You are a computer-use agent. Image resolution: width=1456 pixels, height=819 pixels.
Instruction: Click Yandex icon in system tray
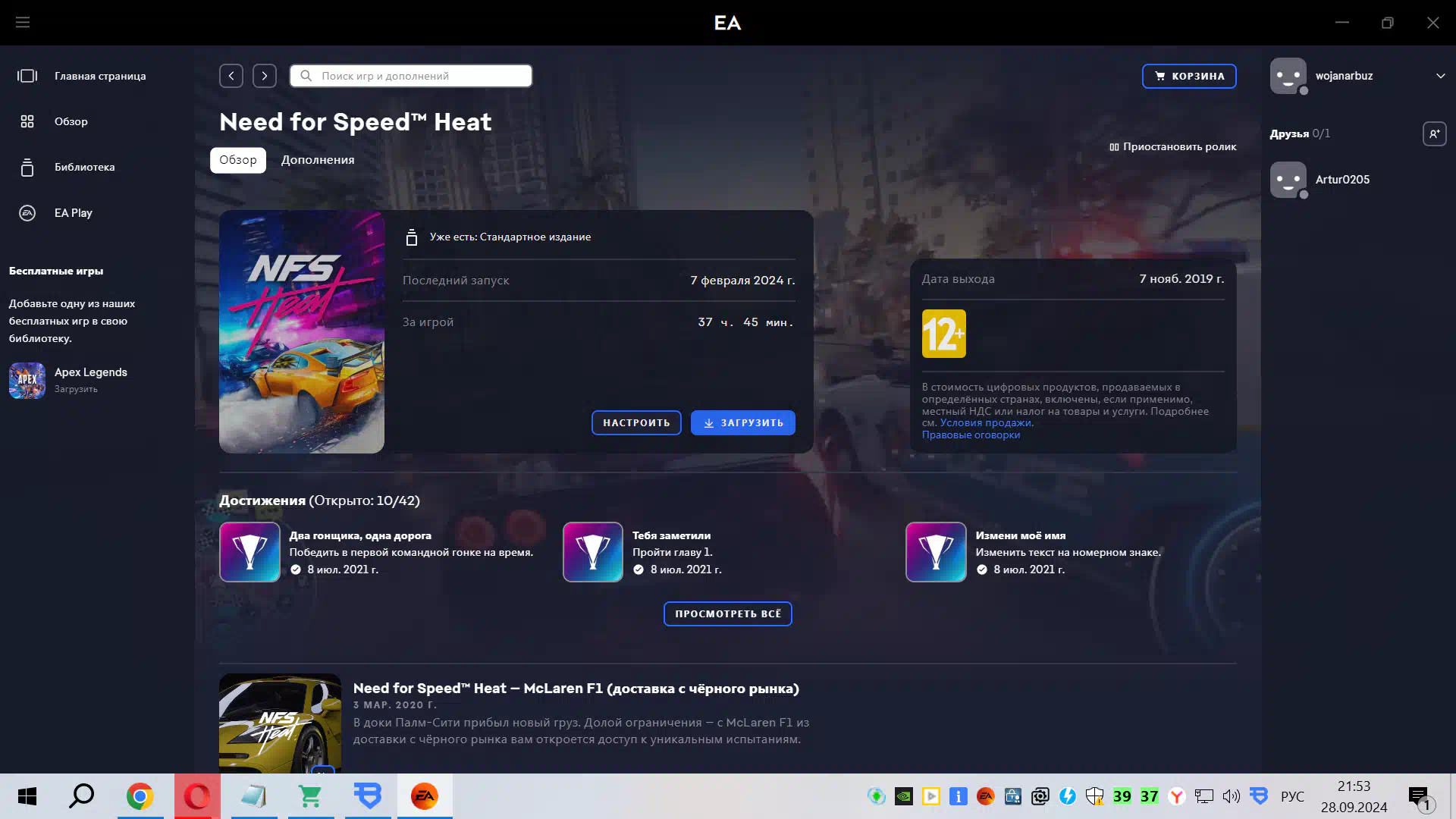1177,796
